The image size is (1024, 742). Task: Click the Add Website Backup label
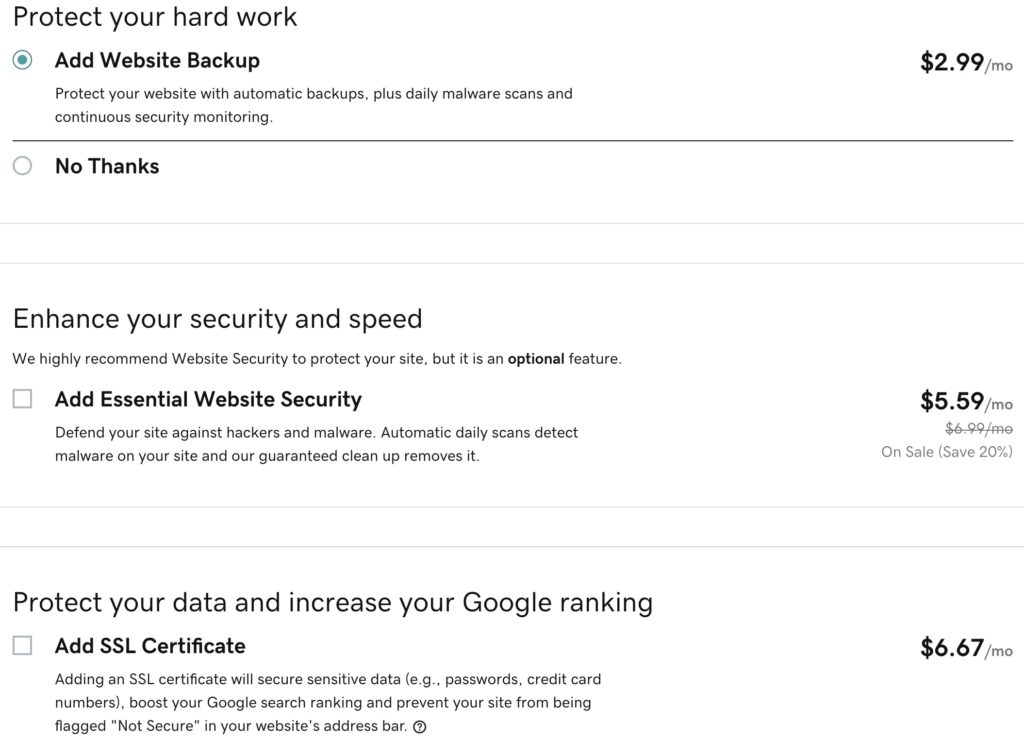pyautogui.click(x=157, y=60)
